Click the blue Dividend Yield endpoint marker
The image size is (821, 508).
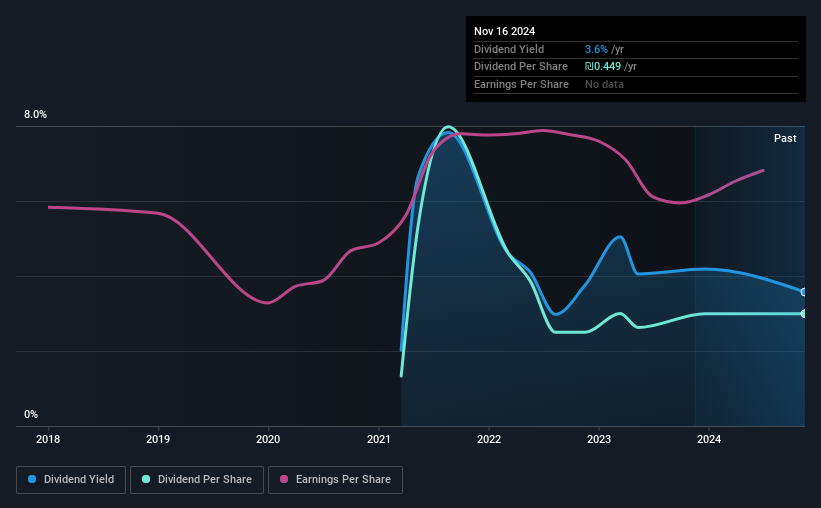(x=804, y=292)
